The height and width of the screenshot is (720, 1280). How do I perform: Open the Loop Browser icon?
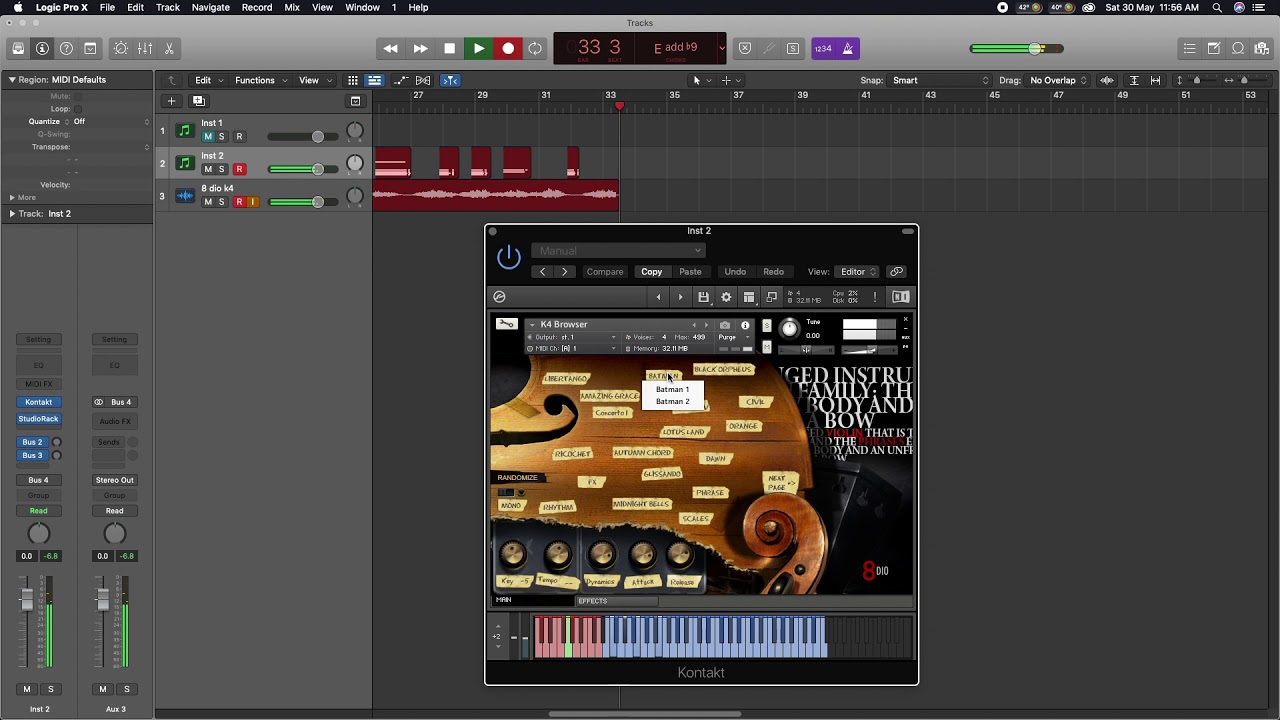click(1238, 48)
